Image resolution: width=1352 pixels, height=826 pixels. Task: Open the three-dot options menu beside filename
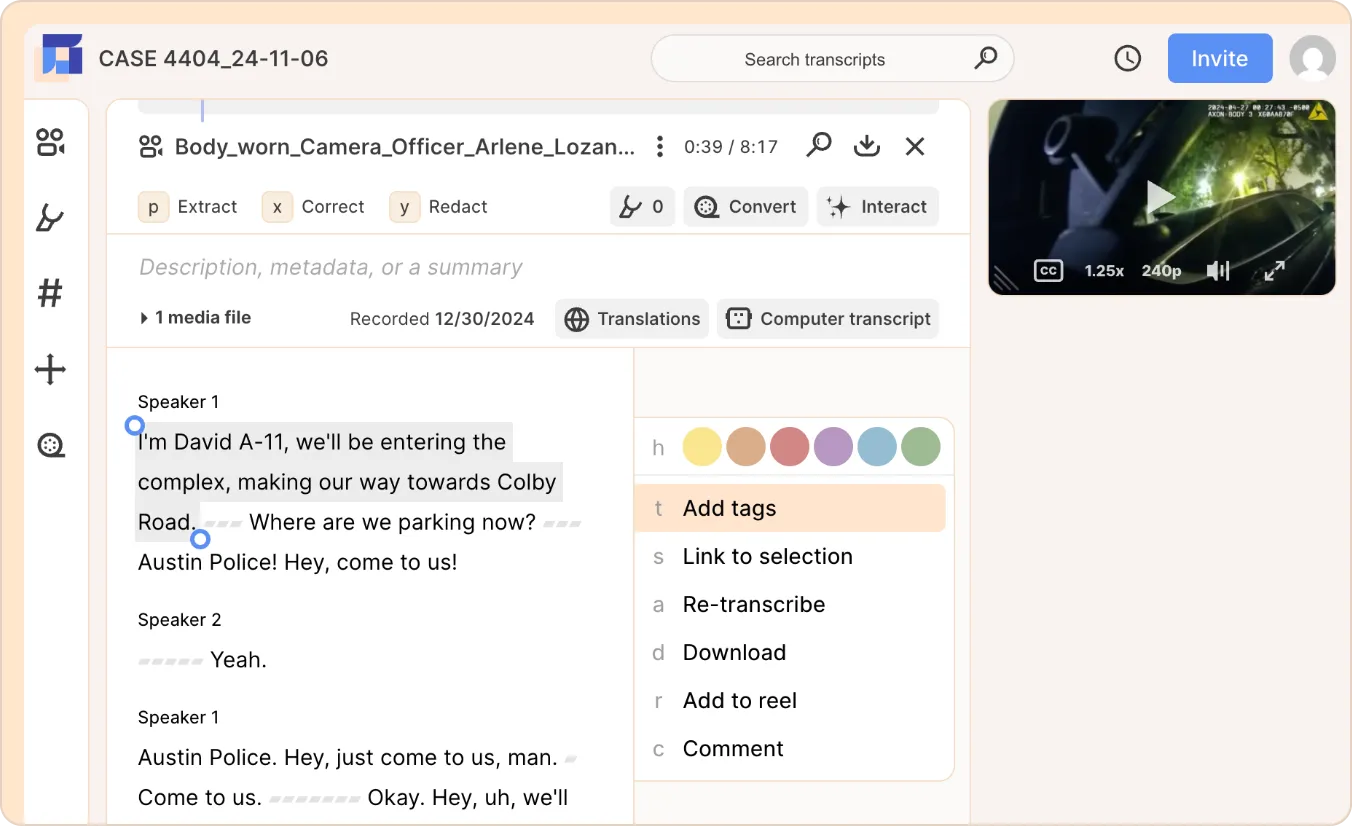660,147
